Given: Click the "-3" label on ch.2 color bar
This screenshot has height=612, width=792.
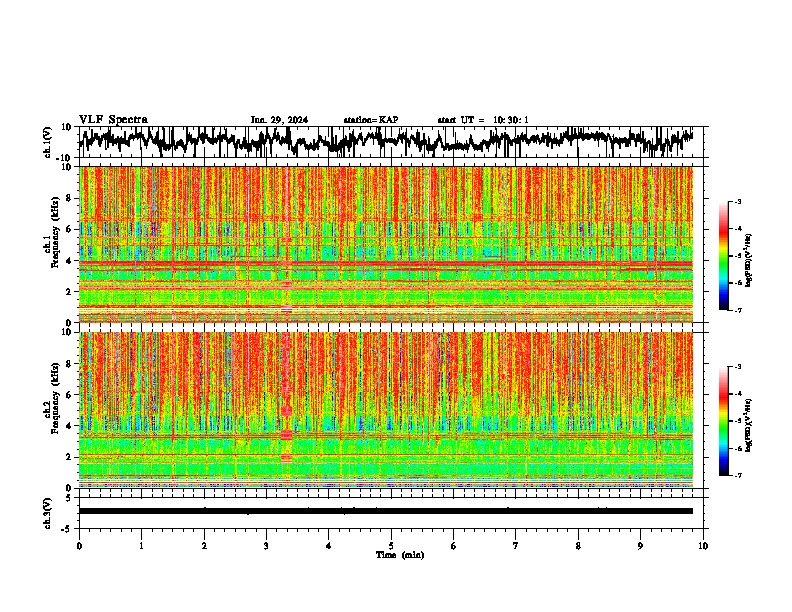Looking at the screenshot, I should pyautogui.click(x=737, y=367).
